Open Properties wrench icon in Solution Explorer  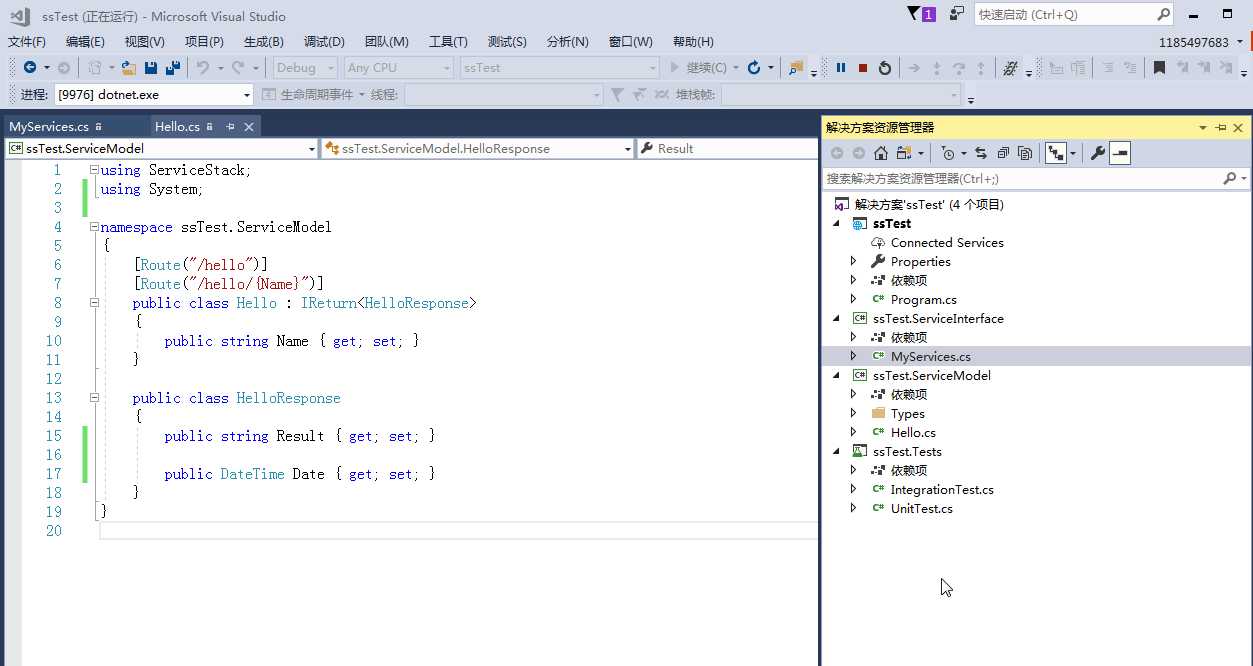(1097, 153)
